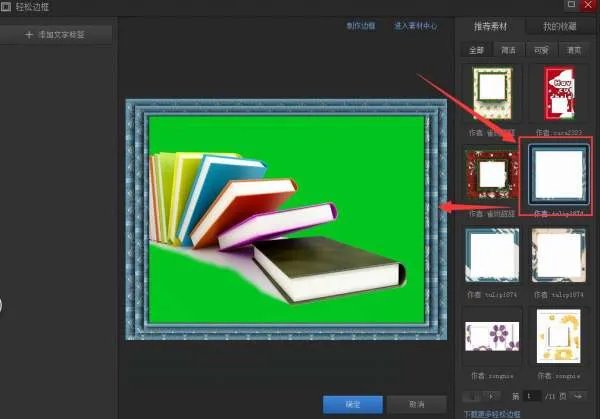Select the 简洁 category filter
The image size is (600, 419).
[x=508, y=50]
